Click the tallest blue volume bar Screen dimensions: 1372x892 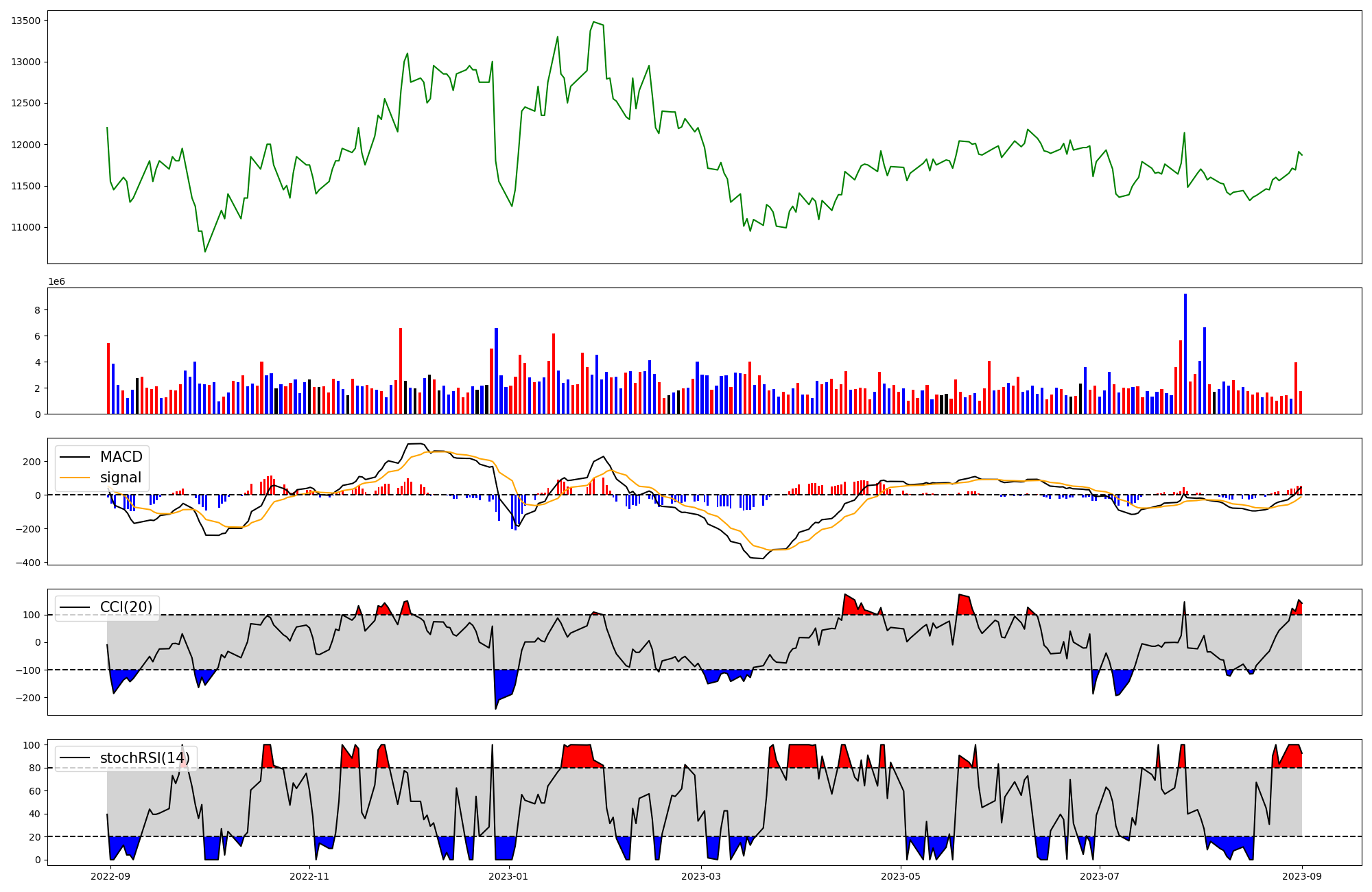point(1185,353)
